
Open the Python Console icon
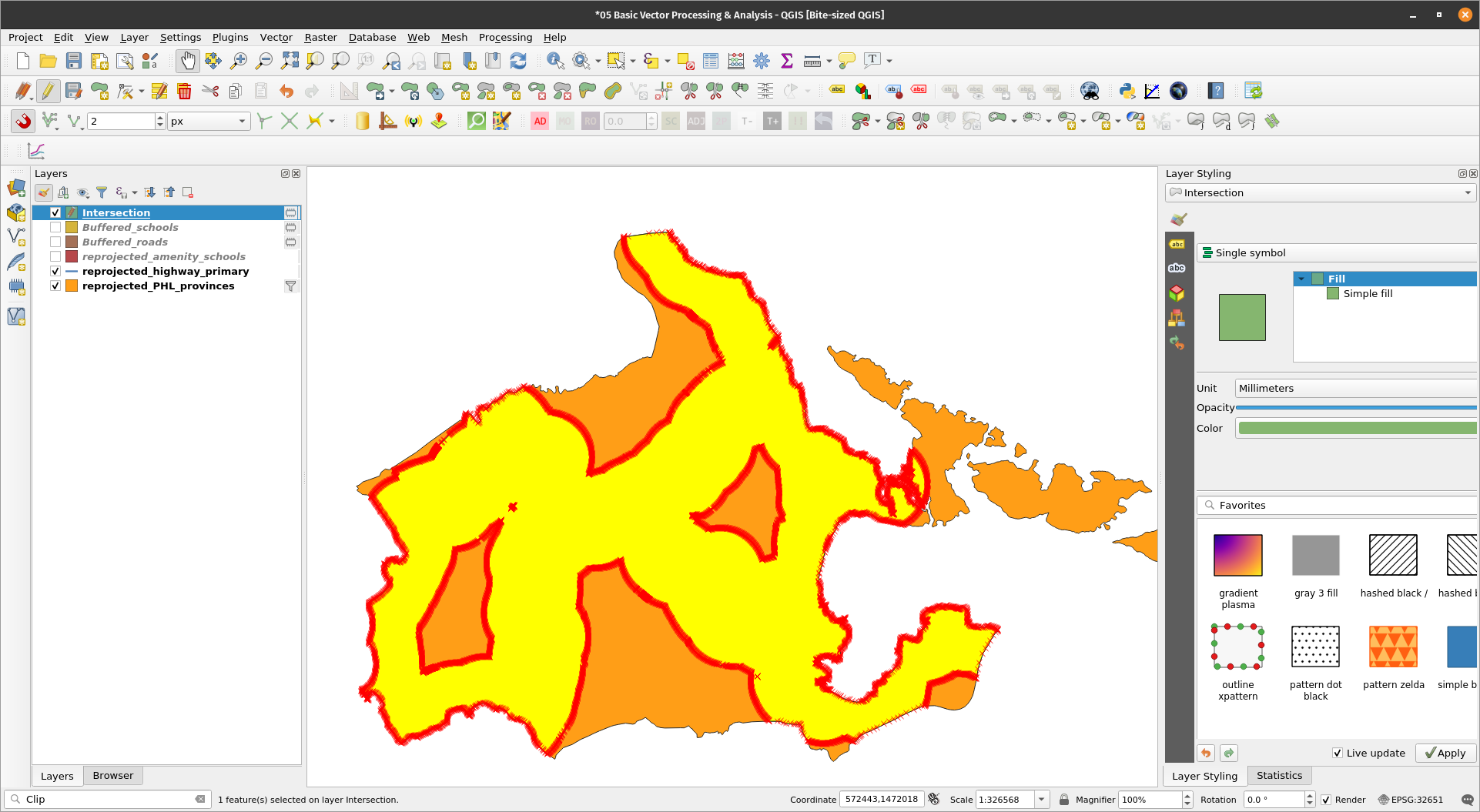[x=1127, y=91]
